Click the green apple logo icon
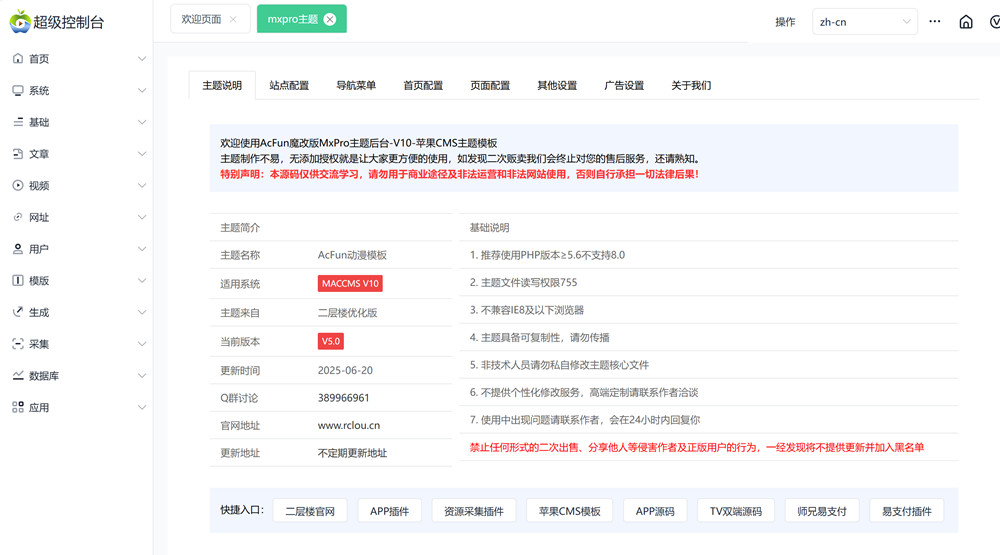The height and width of the screenshot is (555, 1000). (20, 21)
